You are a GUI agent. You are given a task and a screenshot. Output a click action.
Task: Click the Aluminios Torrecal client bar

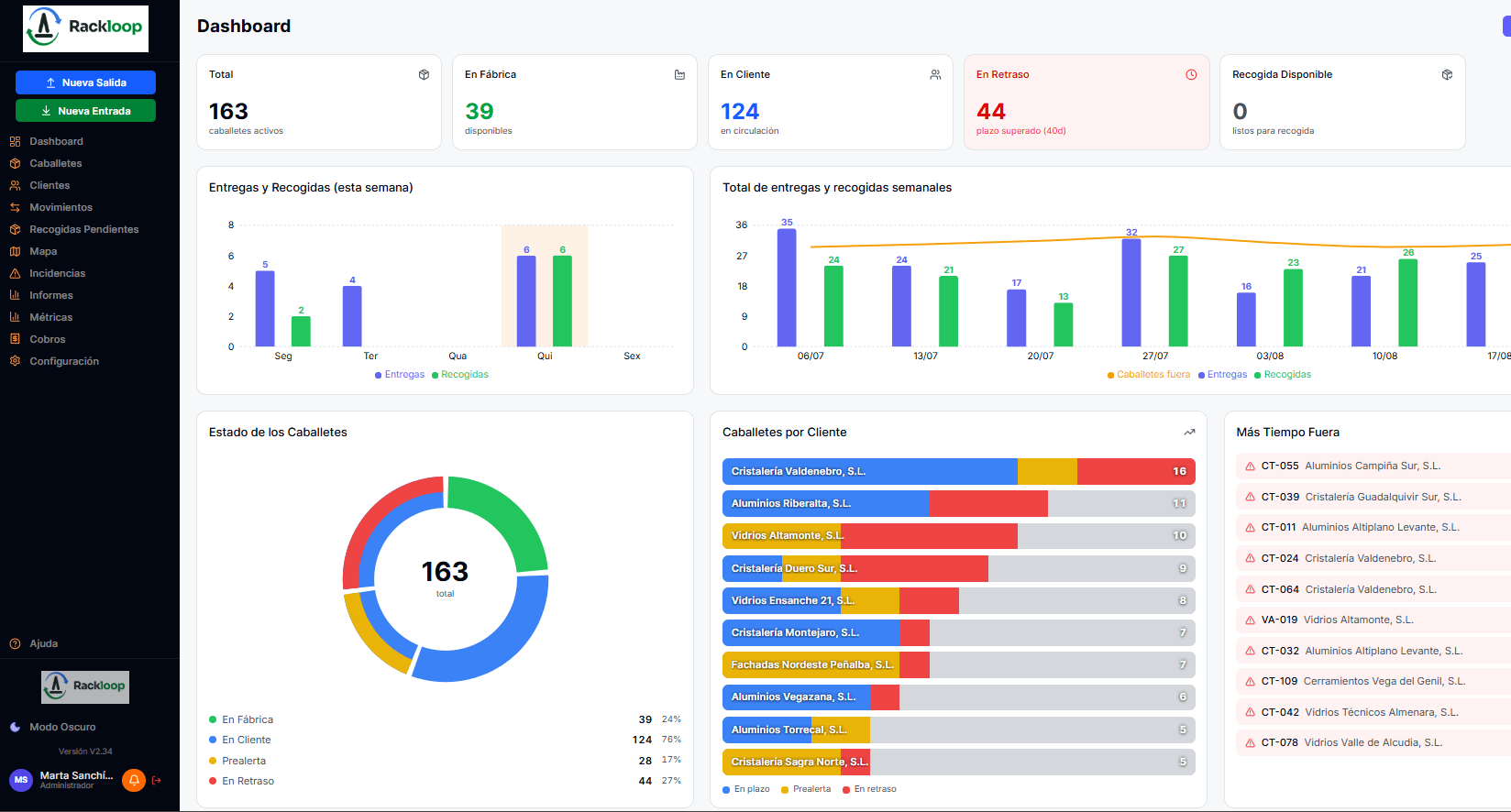click(x=959, y=730)
